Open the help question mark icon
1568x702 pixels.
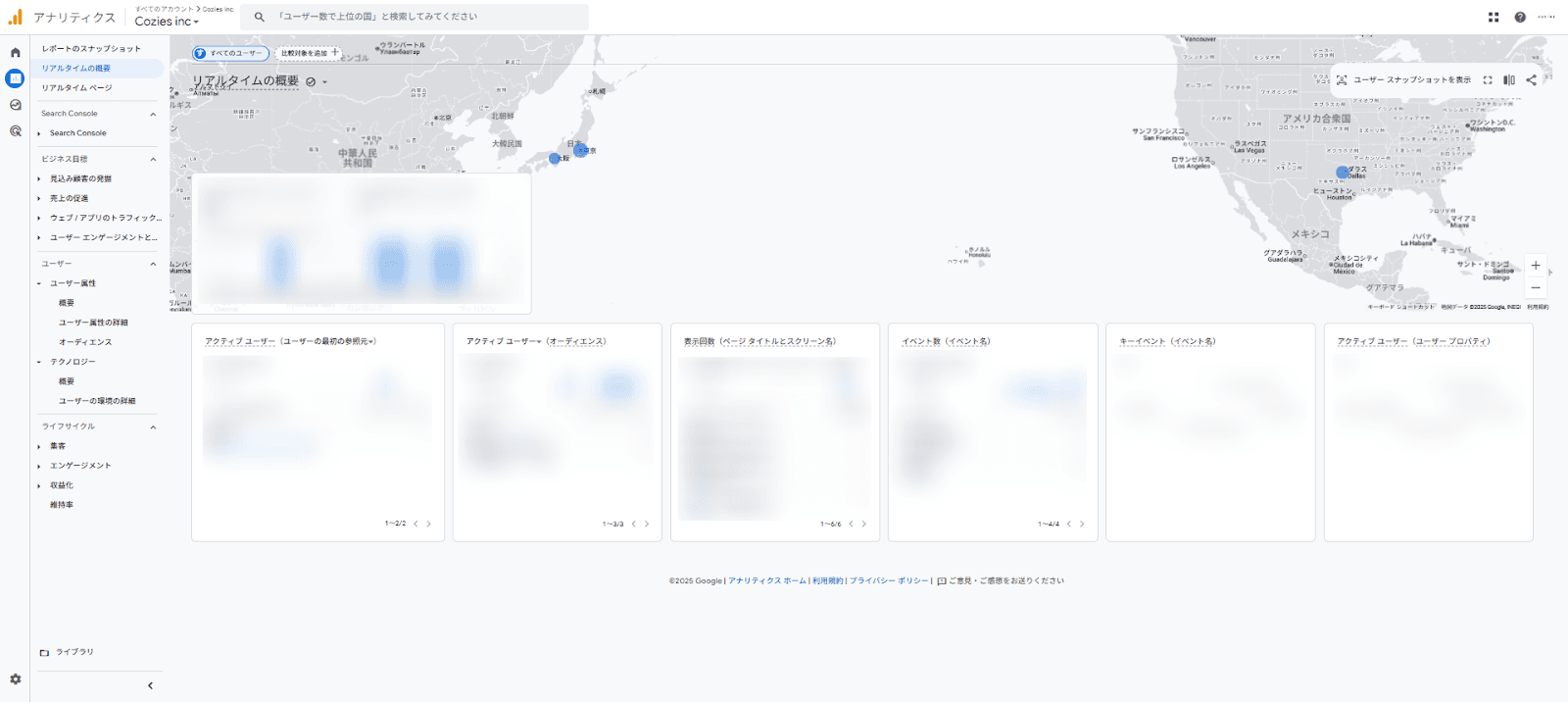click(1520, 17)
